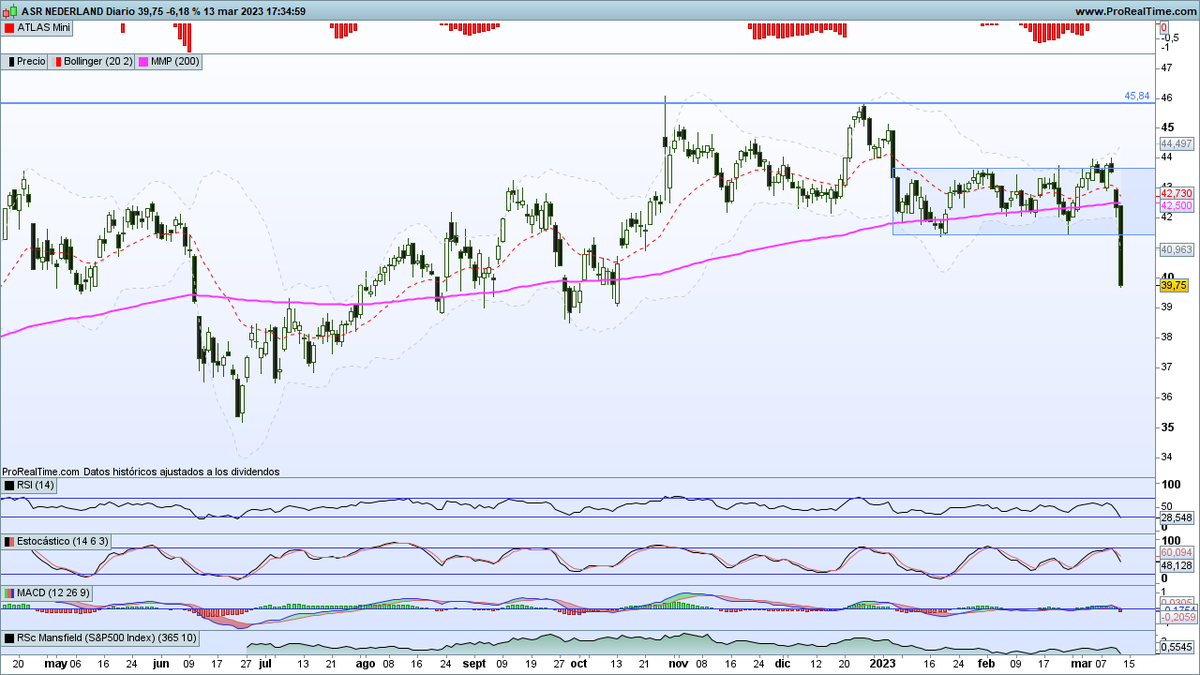Click the 'oct' label on date axis
This screenshot has width=1200, height=675.
pos(580,662)
